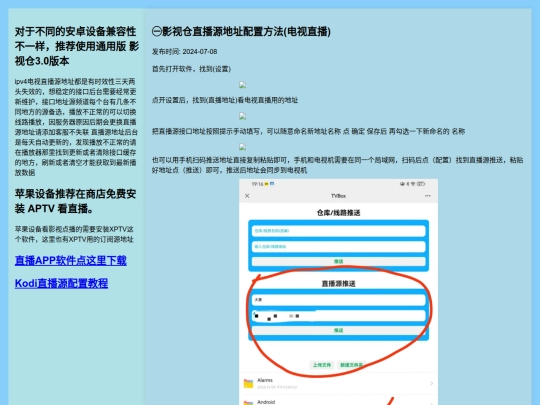Click the 上传文件 button in the screenshot
Image resolution: width=540 pixels, height=405 pixels.
tap(322, 365)
